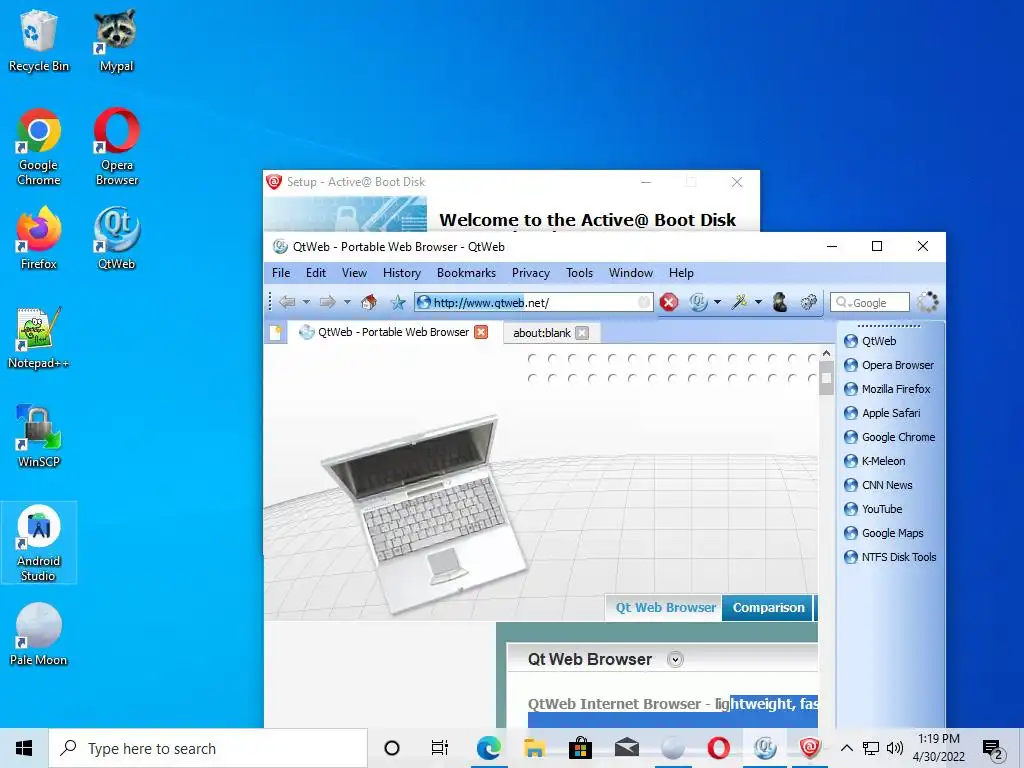Open the Privacy menu
This screenshot has width=1024, height=768.
(530, 273)
